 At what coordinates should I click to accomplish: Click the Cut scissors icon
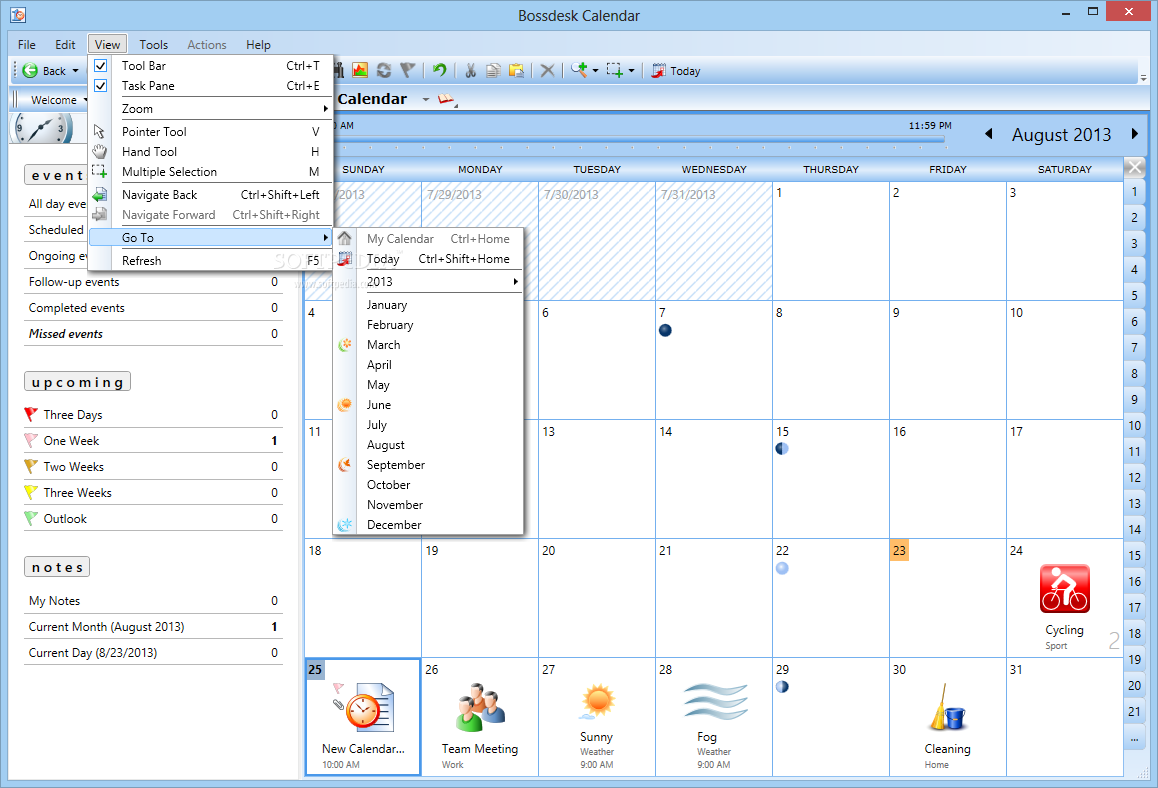tap(470, 70)
